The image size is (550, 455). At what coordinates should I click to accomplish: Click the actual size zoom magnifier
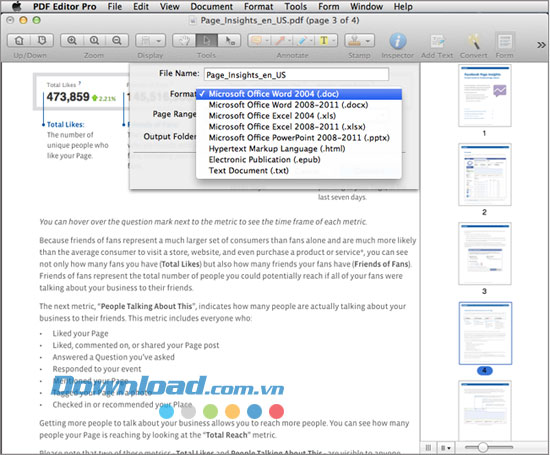tap(94, 41)
